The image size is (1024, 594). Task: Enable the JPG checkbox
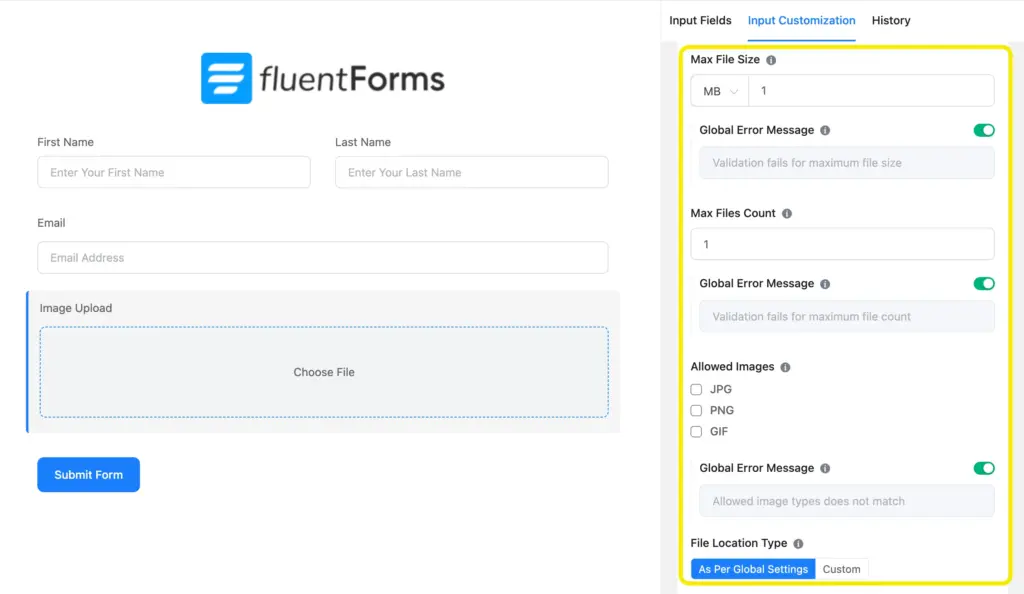[697, 390]
